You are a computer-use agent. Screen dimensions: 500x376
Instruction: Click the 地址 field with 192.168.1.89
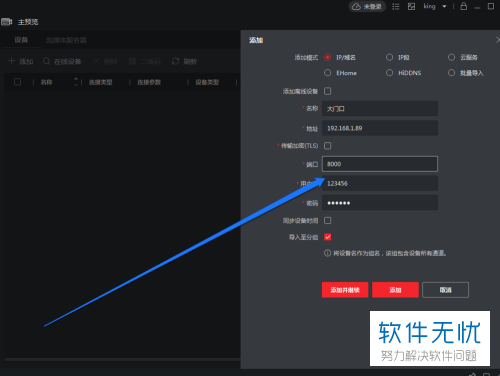[x=380, y=128]
